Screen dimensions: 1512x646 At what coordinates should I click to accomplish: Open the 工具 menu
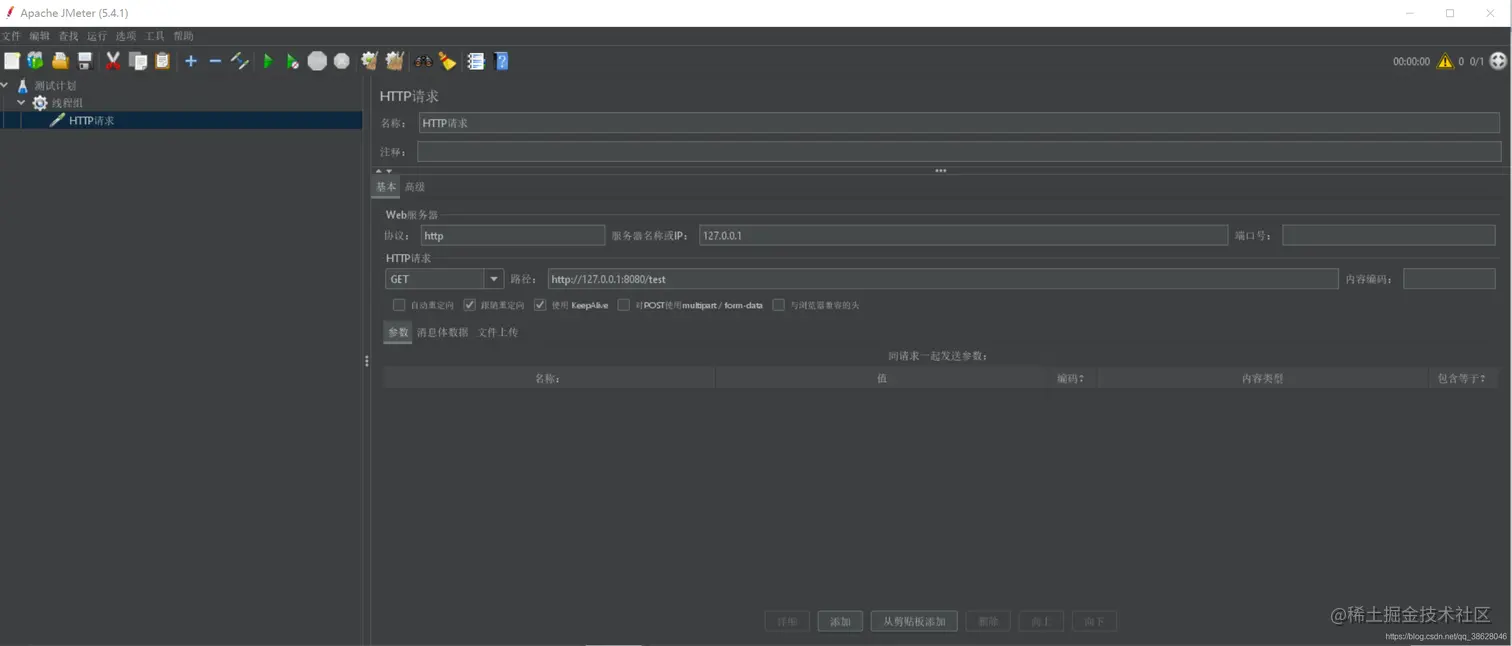155,36
